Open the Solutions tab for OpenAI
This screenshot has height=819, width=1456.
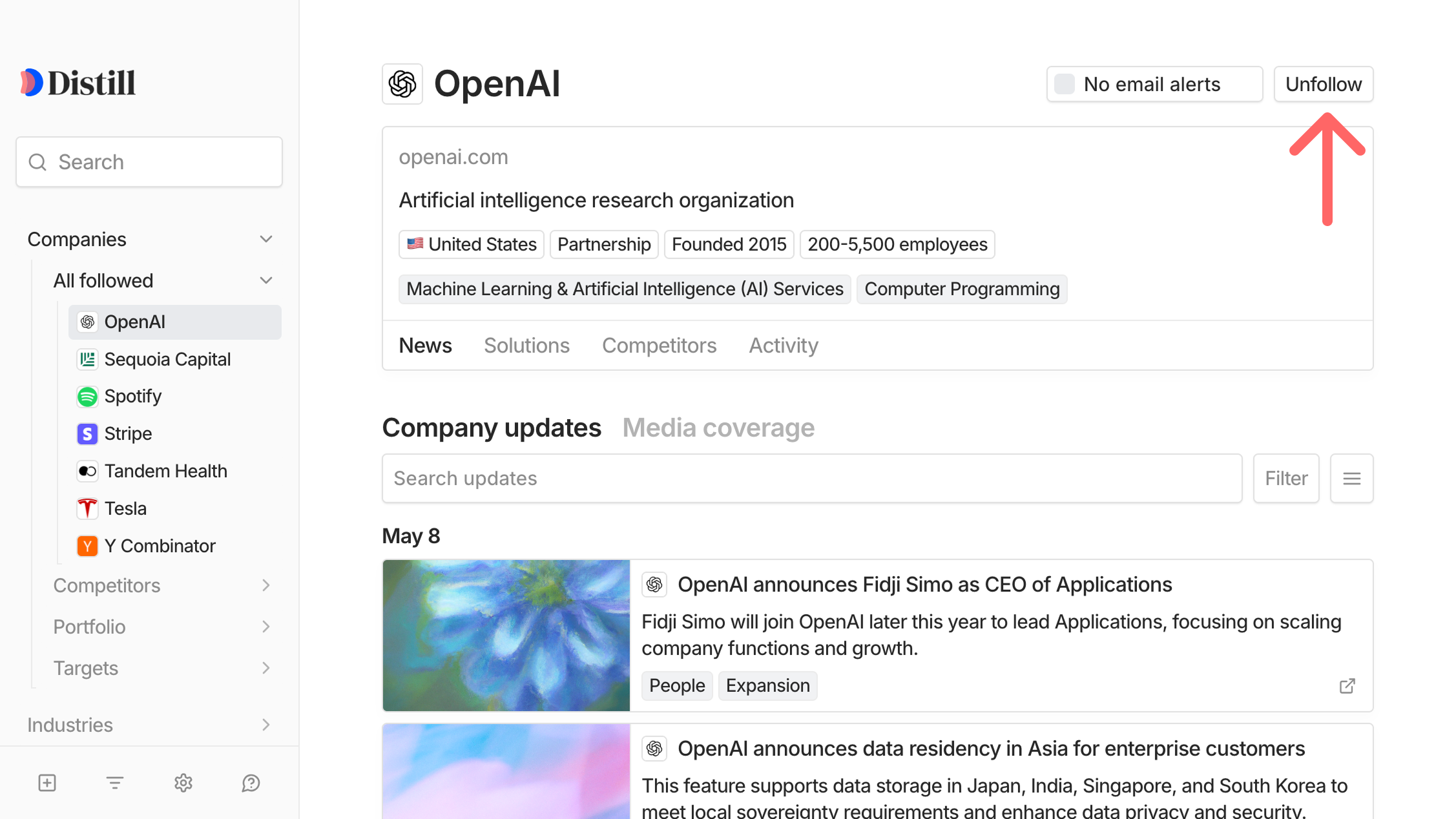click(526, 345)
